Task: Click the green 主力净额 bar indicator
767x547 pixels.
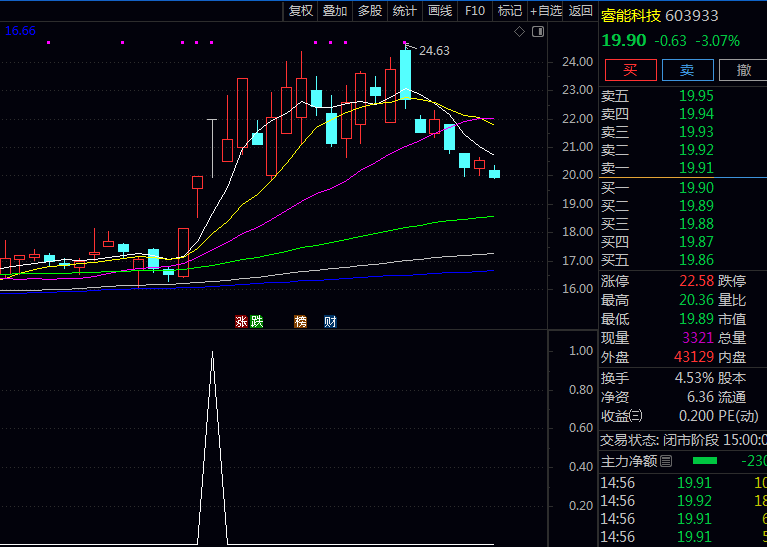Action: (x=705, y=461)
